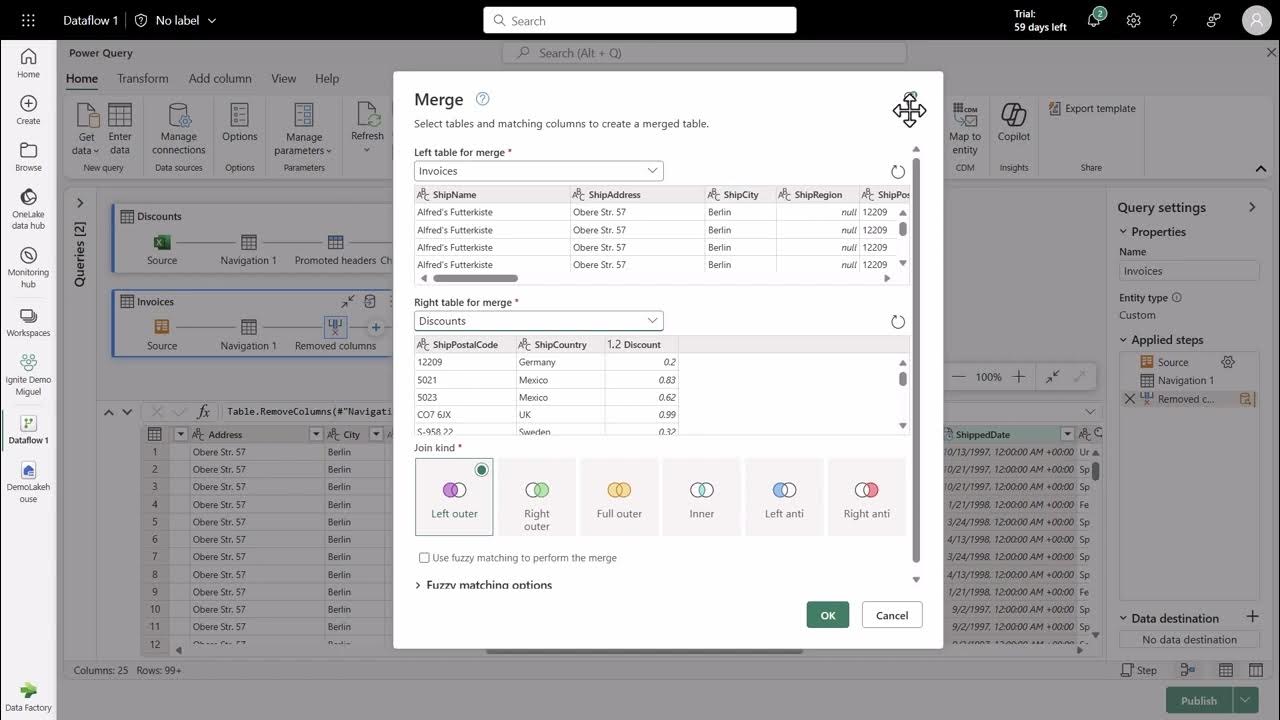The image size is (1280, 720).
Task: Collapse the Queries pane chevron
Action: click(80, 203)
